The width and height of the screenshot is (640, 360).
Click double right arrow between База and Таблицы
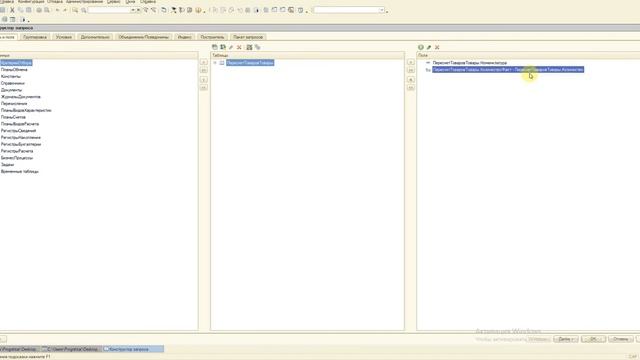pos(204,70)
